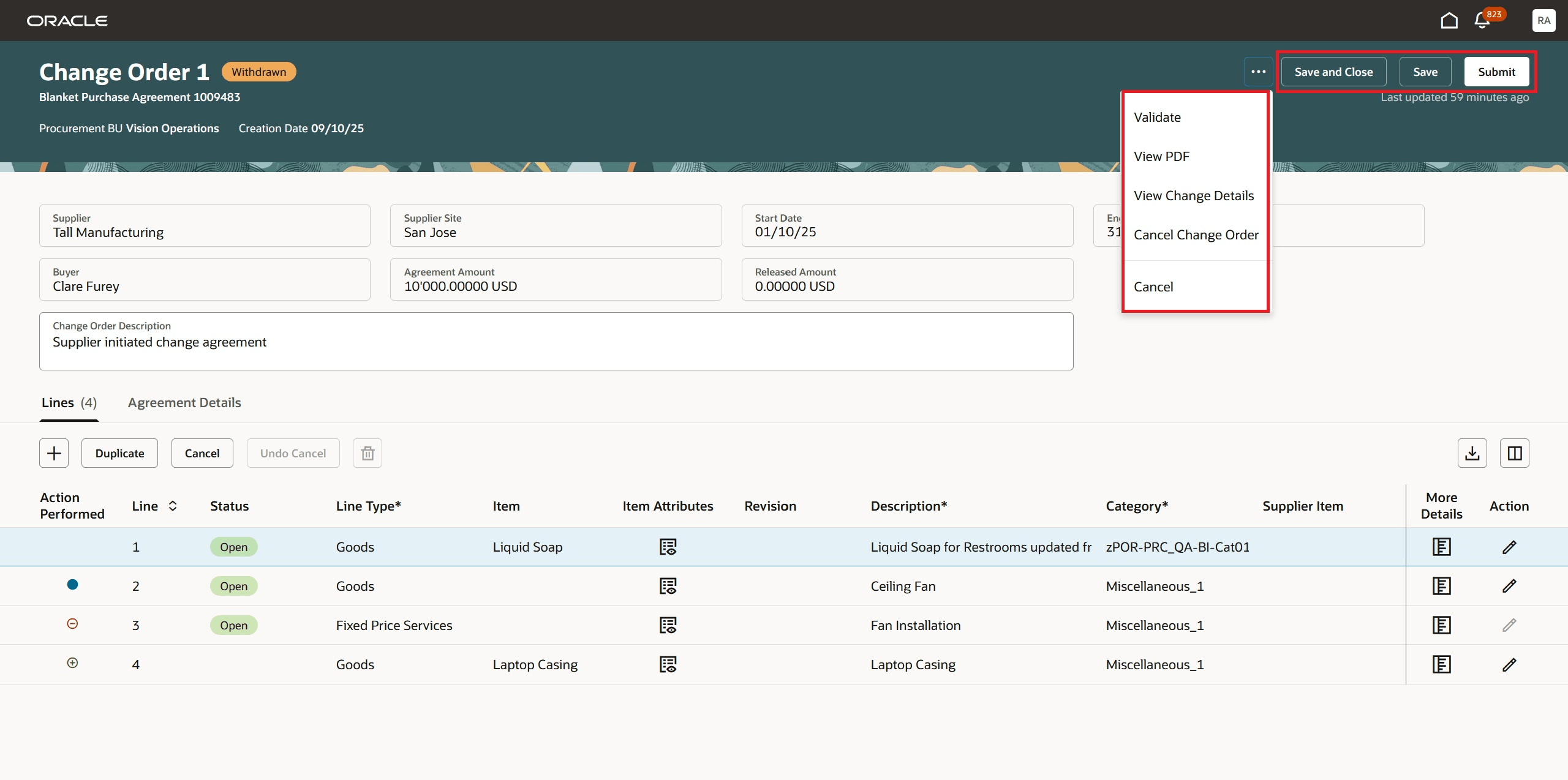
Task: Click the Home icon in the top bar
Action: click(1449, 20)
